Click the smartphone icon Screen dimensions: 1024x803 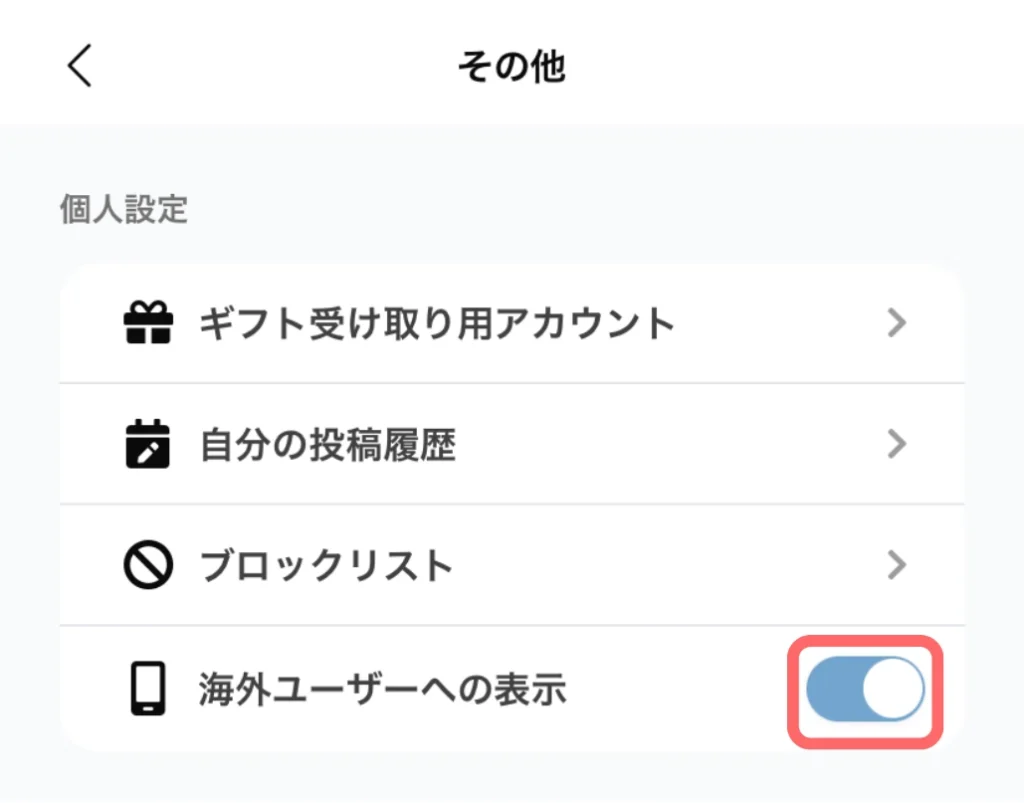coord(148,689)
